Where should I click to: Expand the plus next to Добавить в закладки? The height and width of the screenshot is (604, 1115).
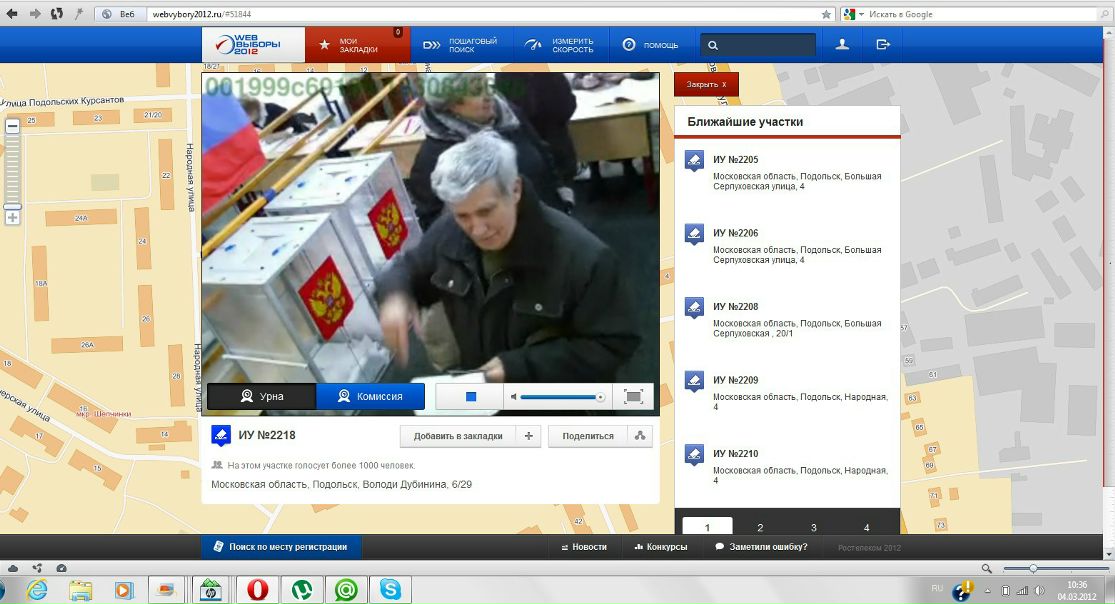point(528,436)
